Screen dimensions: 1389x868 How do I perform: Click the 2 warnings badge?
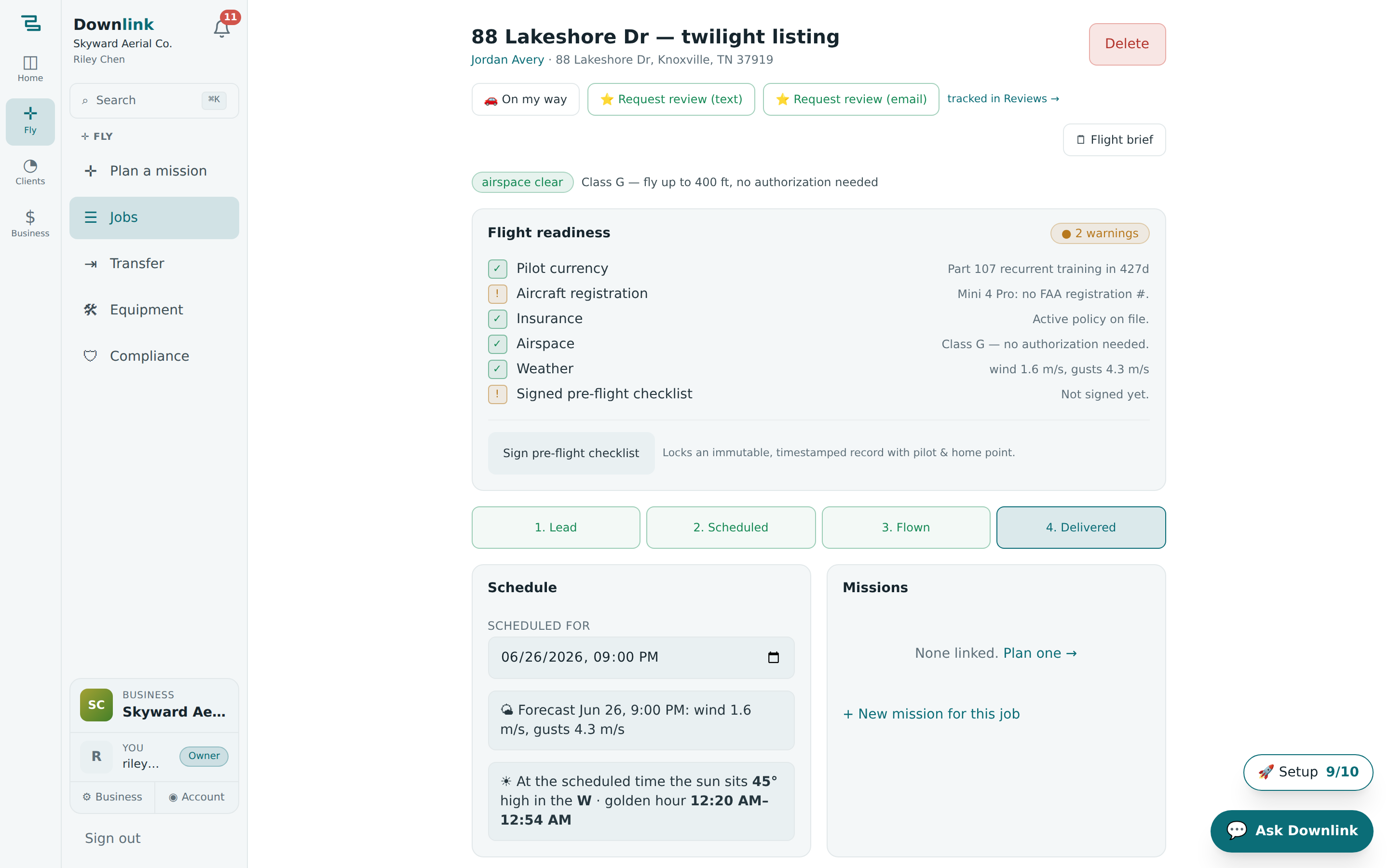coord(1100,234)
